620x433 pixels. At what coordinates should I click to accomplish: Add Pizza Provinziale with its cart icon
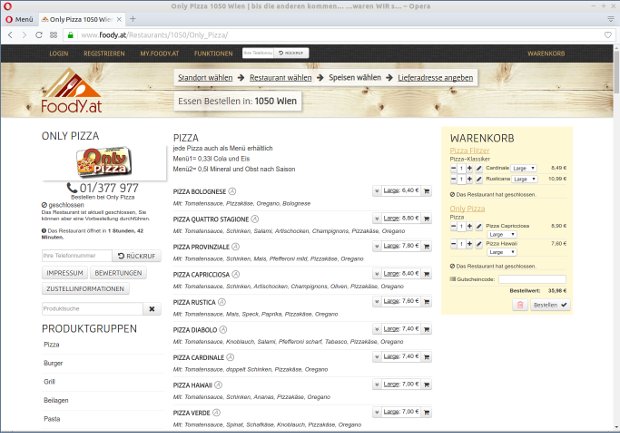[x=426, y=246]
